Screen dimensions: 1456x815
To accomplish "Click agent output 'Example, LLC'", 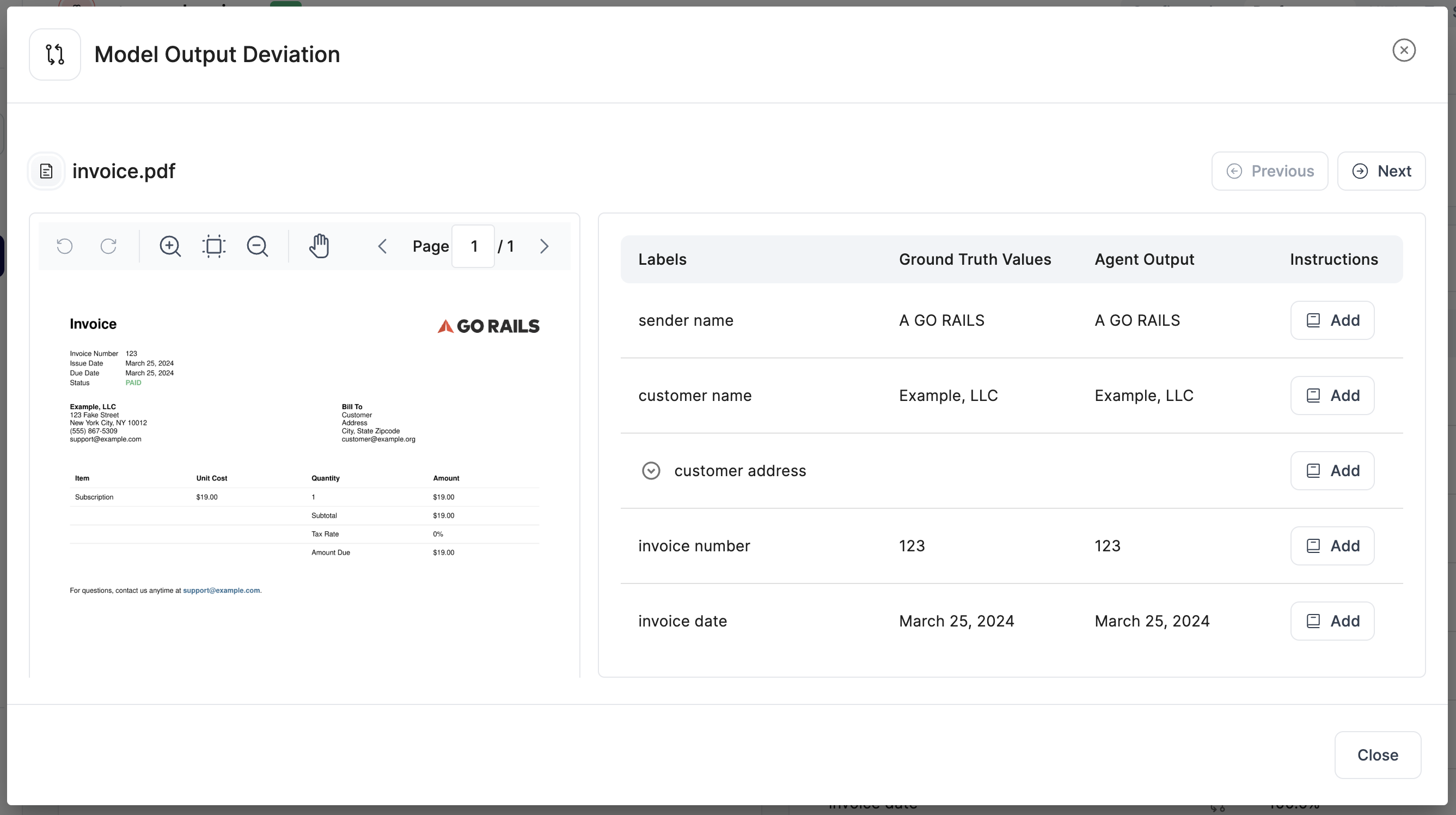I will 1144,396.
